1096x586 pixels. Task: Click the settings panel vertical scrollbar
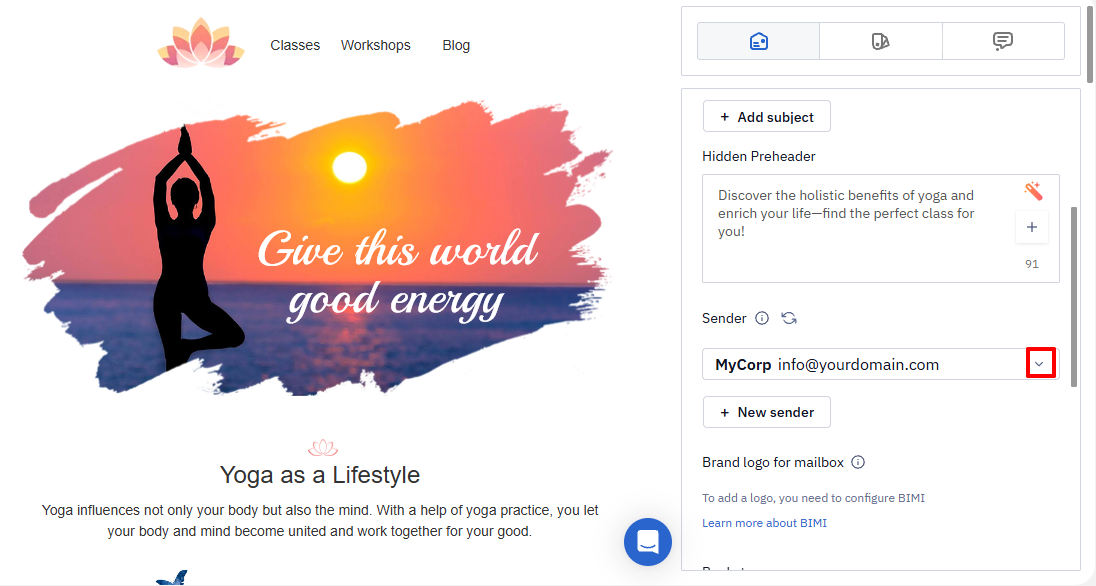pos(1074,296)
